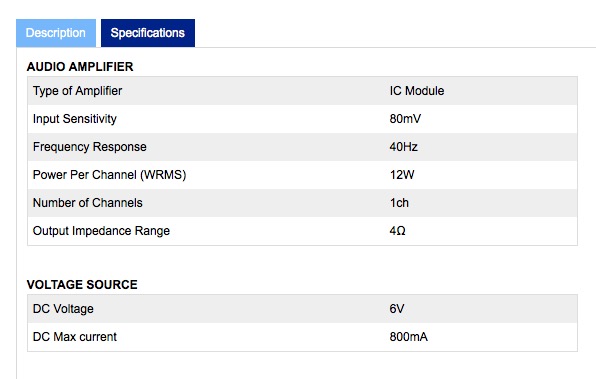Select the Type of Amplifier row label
This screenshot has height=379, width=596.
[x=78, y=91]
